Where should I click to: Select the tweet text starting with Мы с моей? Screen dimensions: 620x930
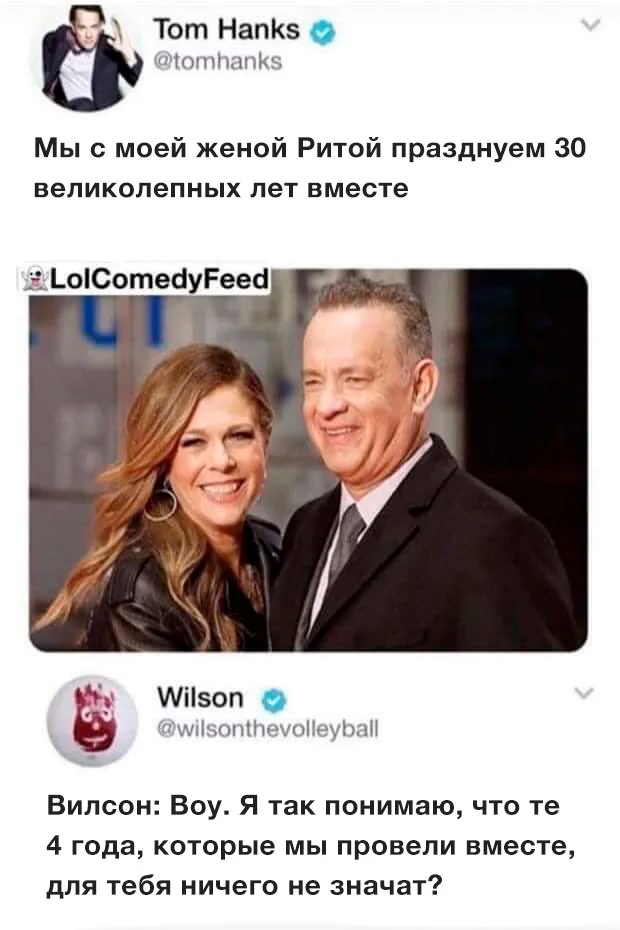pyautogui.click(x=310, y=168)
